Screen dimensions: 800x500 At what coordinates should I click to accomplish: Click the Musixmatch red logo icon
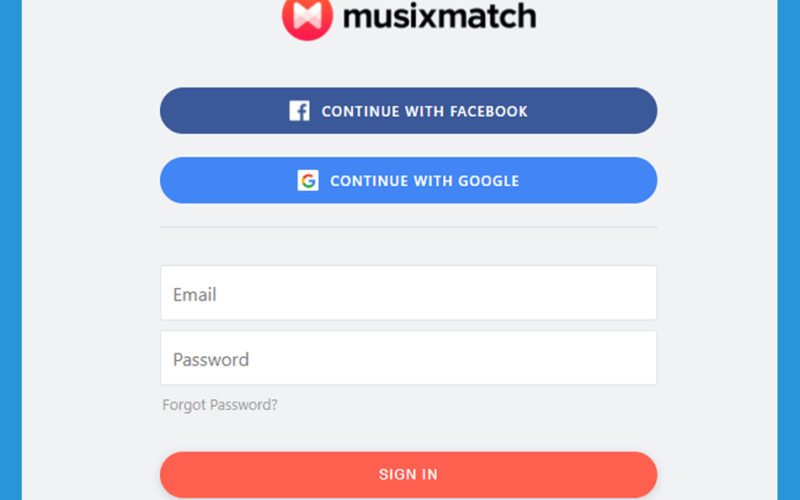click(x=307, y=18)
